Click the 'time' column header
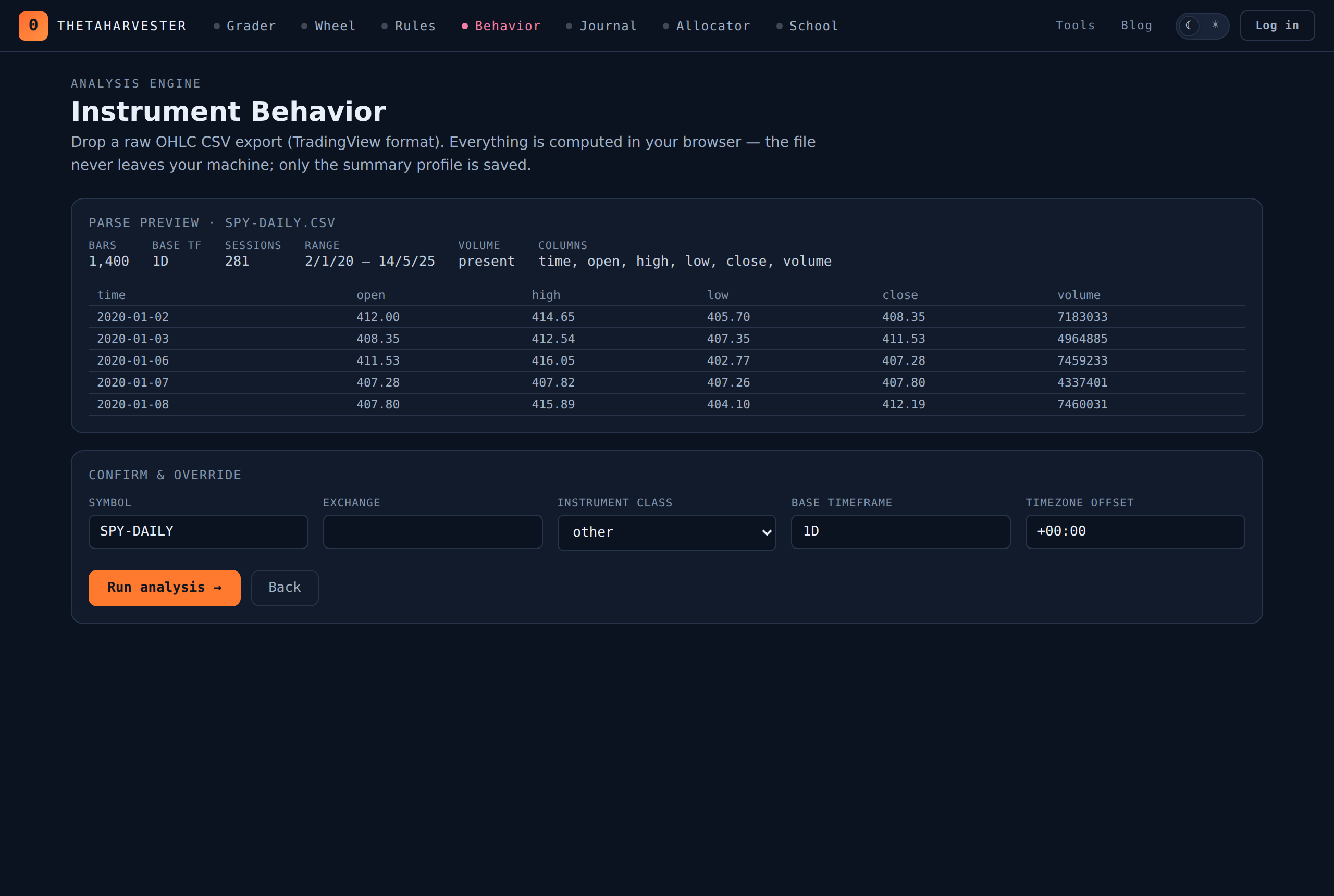 [112, 295]
